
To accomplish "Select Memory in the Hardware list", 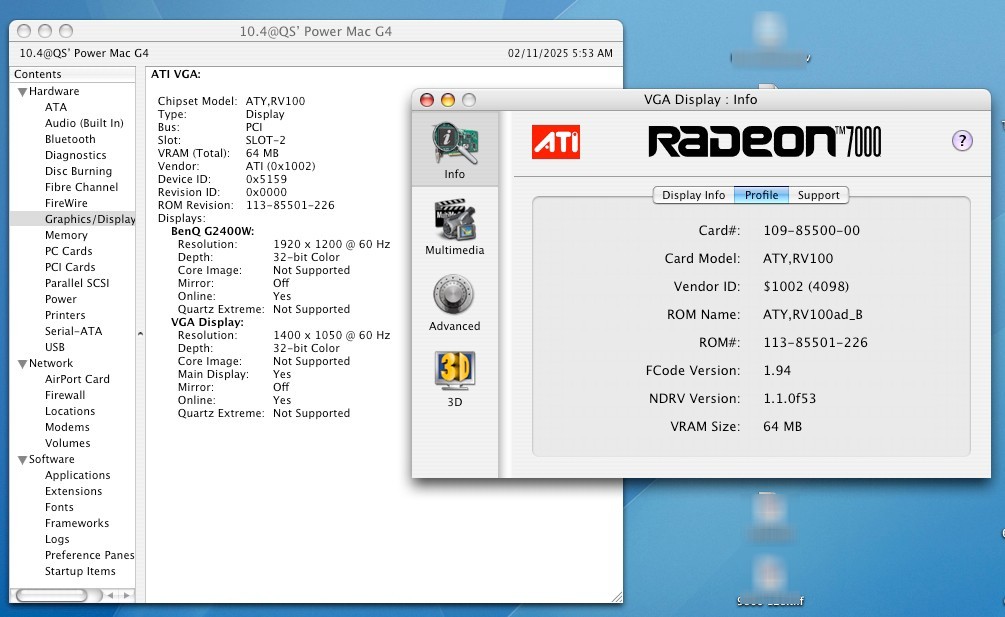I will click(x=66, y=235).
